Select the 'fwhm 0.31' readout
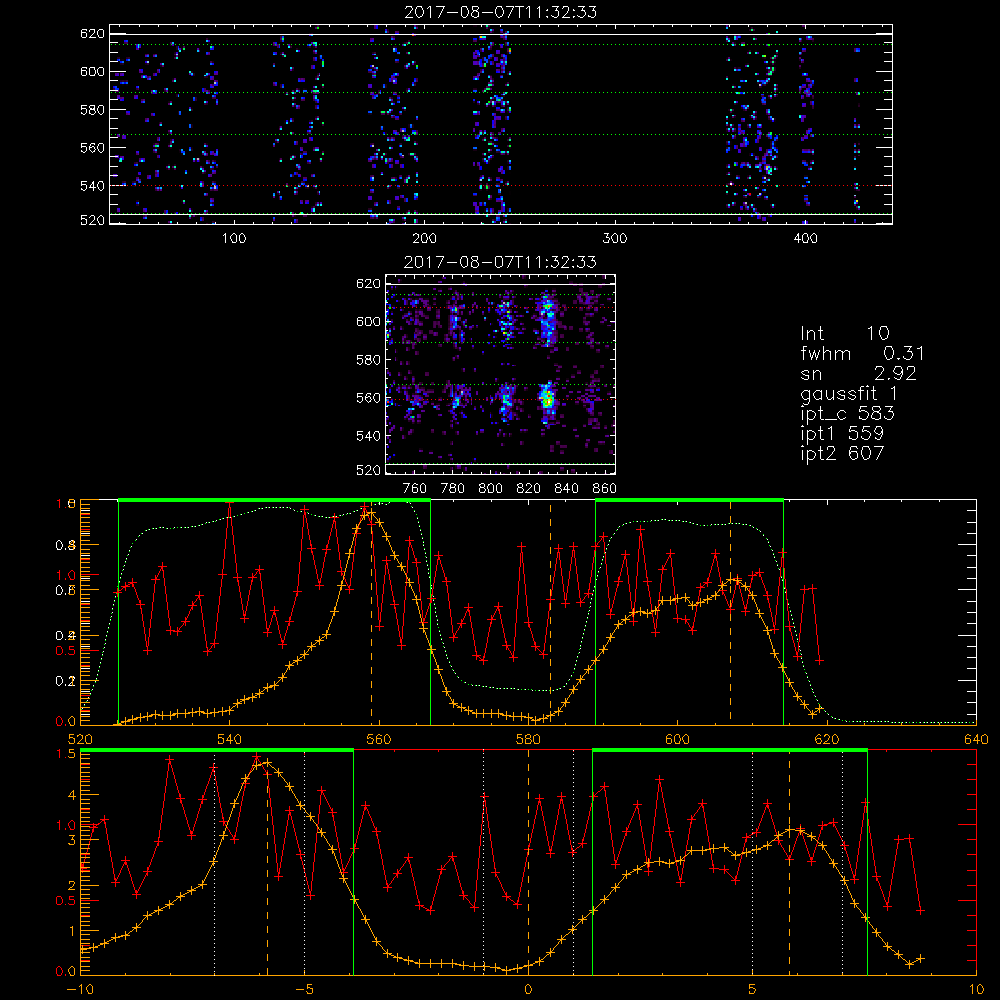The width and height of the screenshot is (1000, 1000). [862, 353]
